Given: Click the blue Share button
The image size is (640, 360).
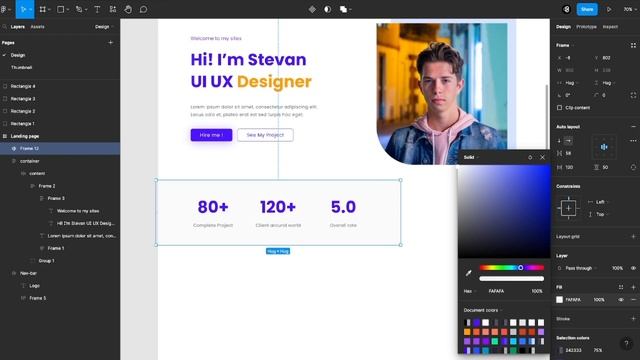Looking at the screenshot, I should (587, 9).
